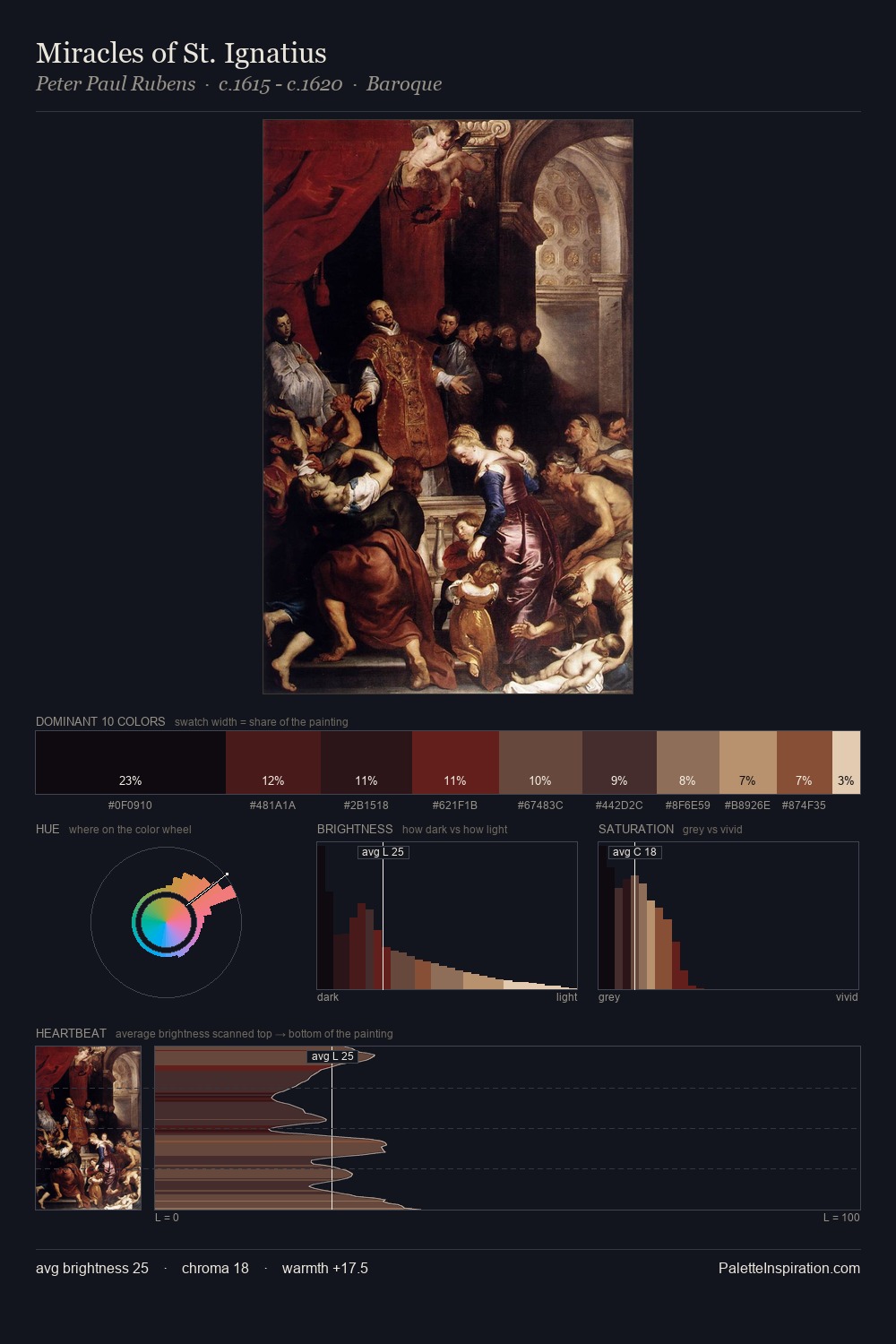Click the hex code text #2B1518
This screenshot has width=896, height=1344.
pos(366,806)
